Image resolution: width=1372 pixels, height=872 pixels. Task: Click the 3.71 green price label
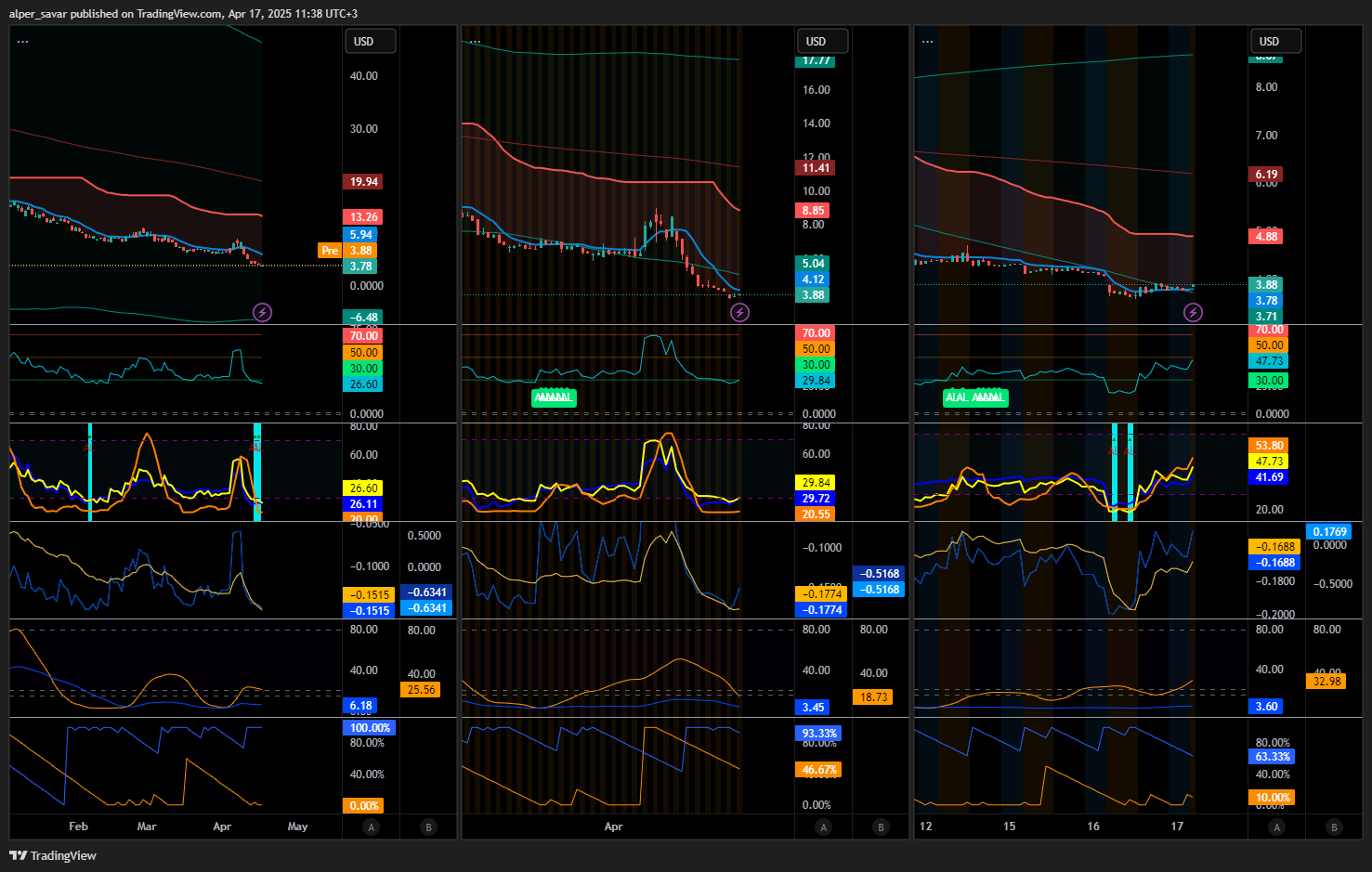(1266, 317)
